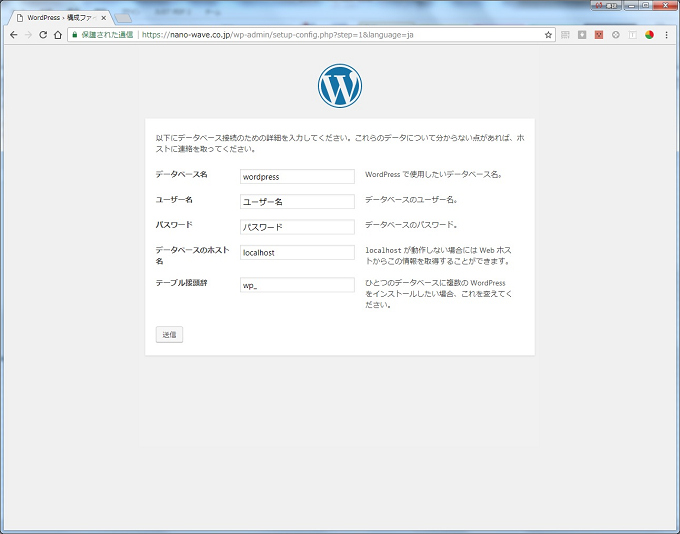Viewport: 680px width, 534px height.
Task: Click the データベース名 field label
Action: click(x=181, y=174)
